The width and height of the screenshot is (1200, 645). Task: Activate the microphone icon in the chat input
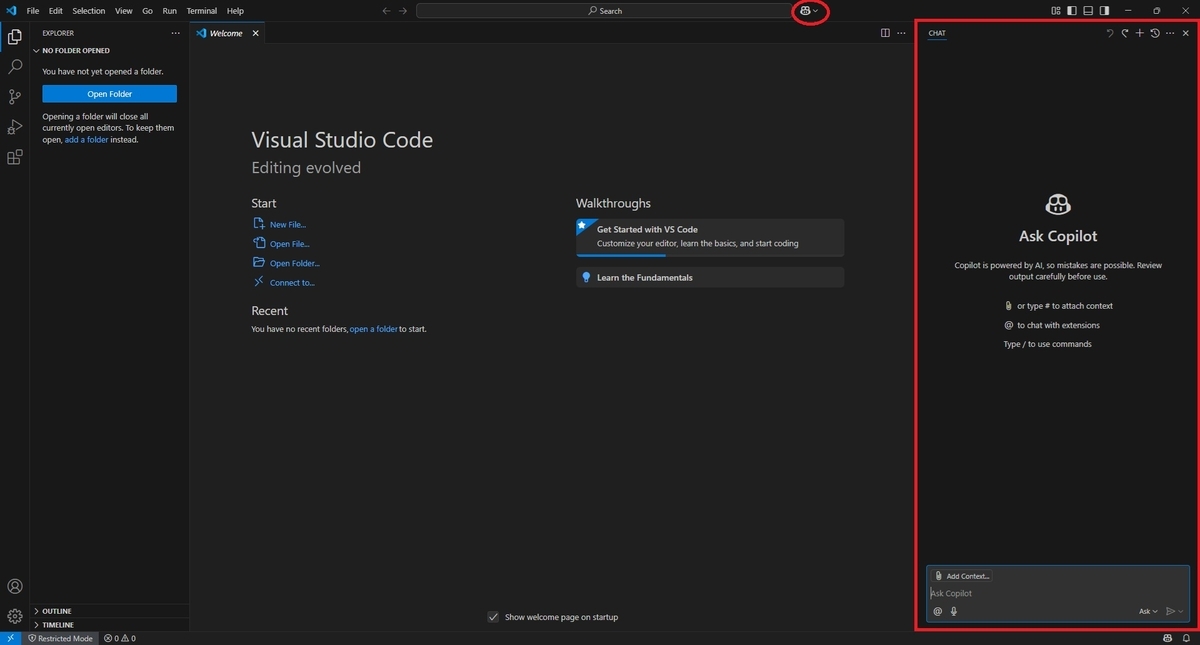tap(953, 611)
